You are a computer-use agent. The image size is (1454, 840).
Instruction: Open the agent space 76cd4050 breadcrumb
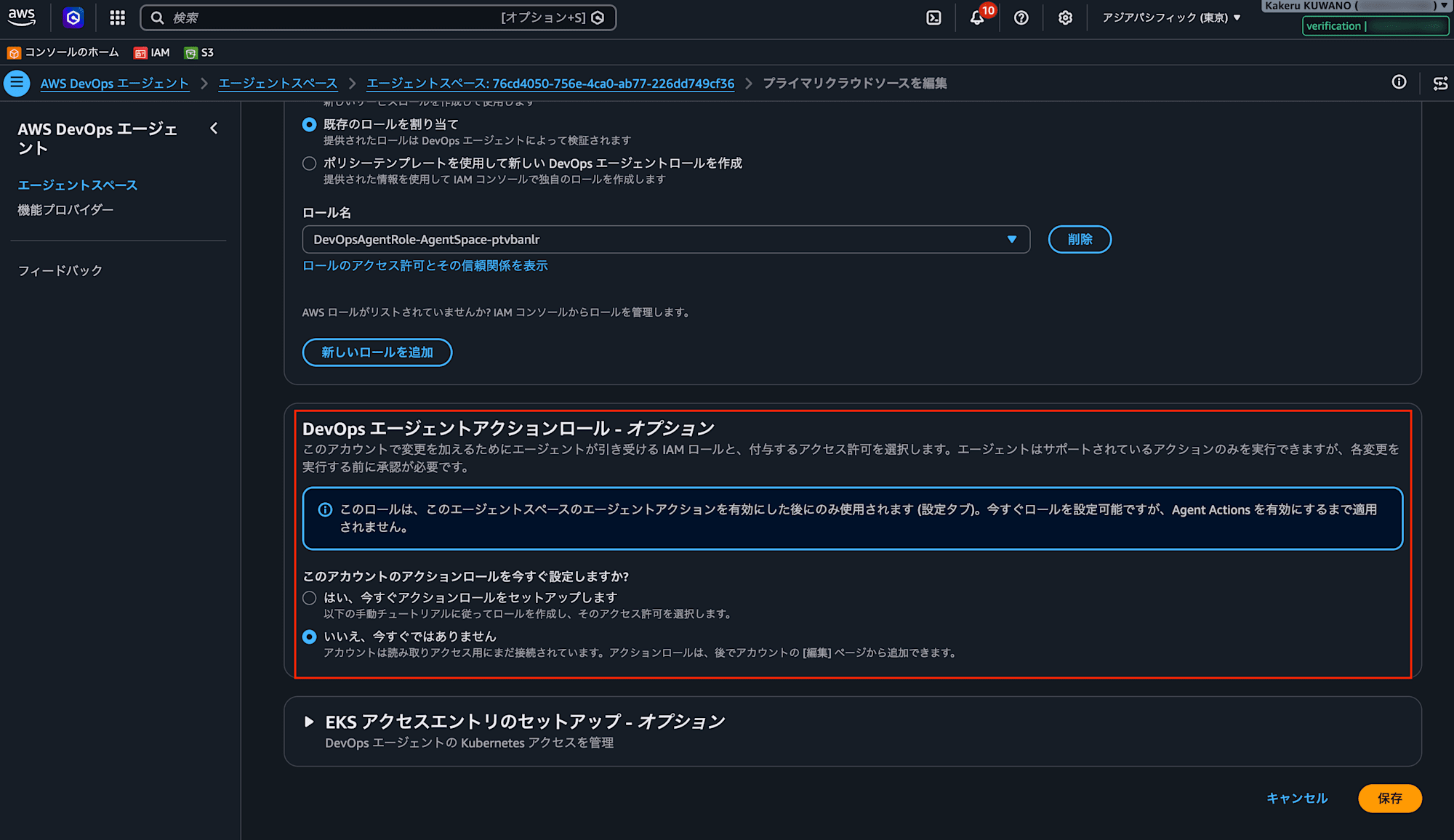pyautogui.click(x=550, y=84)
